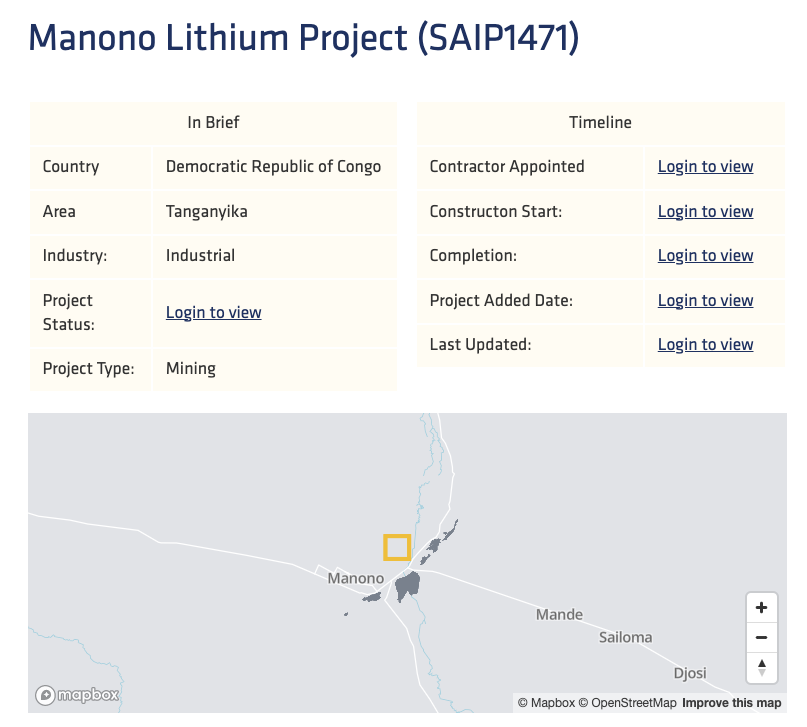This screenshot has width=807, height=727.
Task: Click the Manono town label on map
Action: [355, 578]
